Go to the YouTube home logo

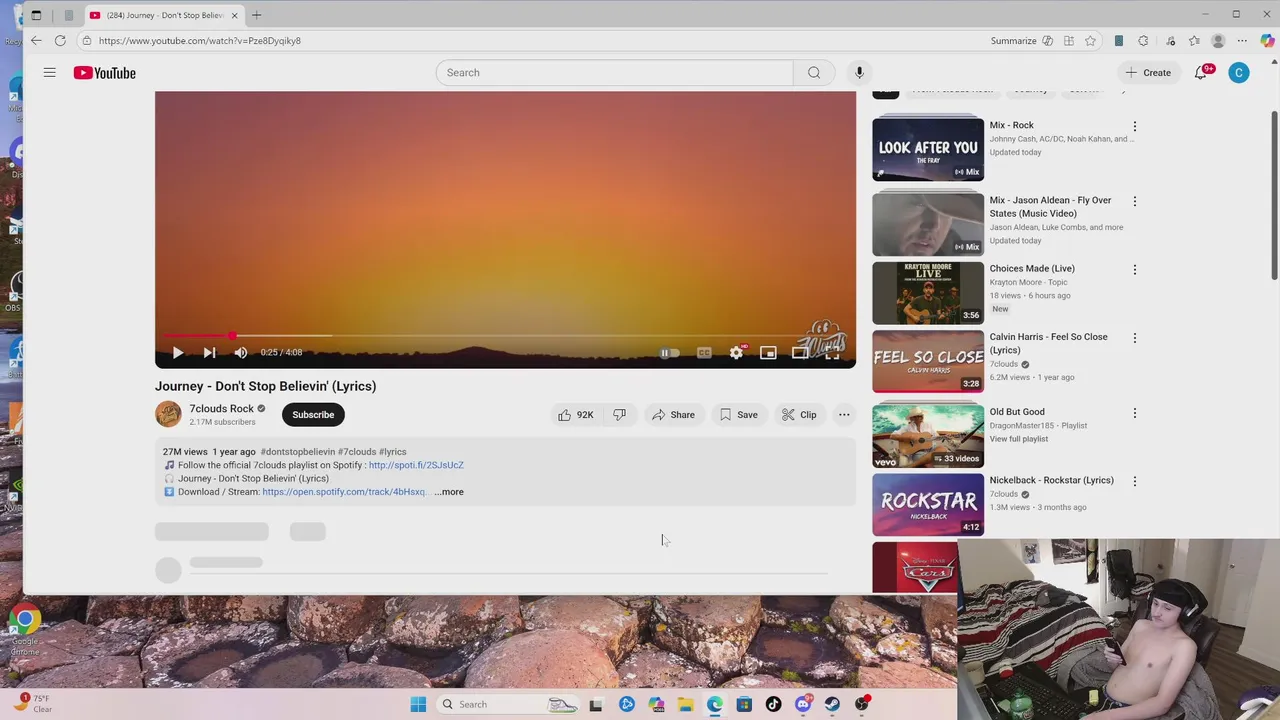(x=104, y=73)
